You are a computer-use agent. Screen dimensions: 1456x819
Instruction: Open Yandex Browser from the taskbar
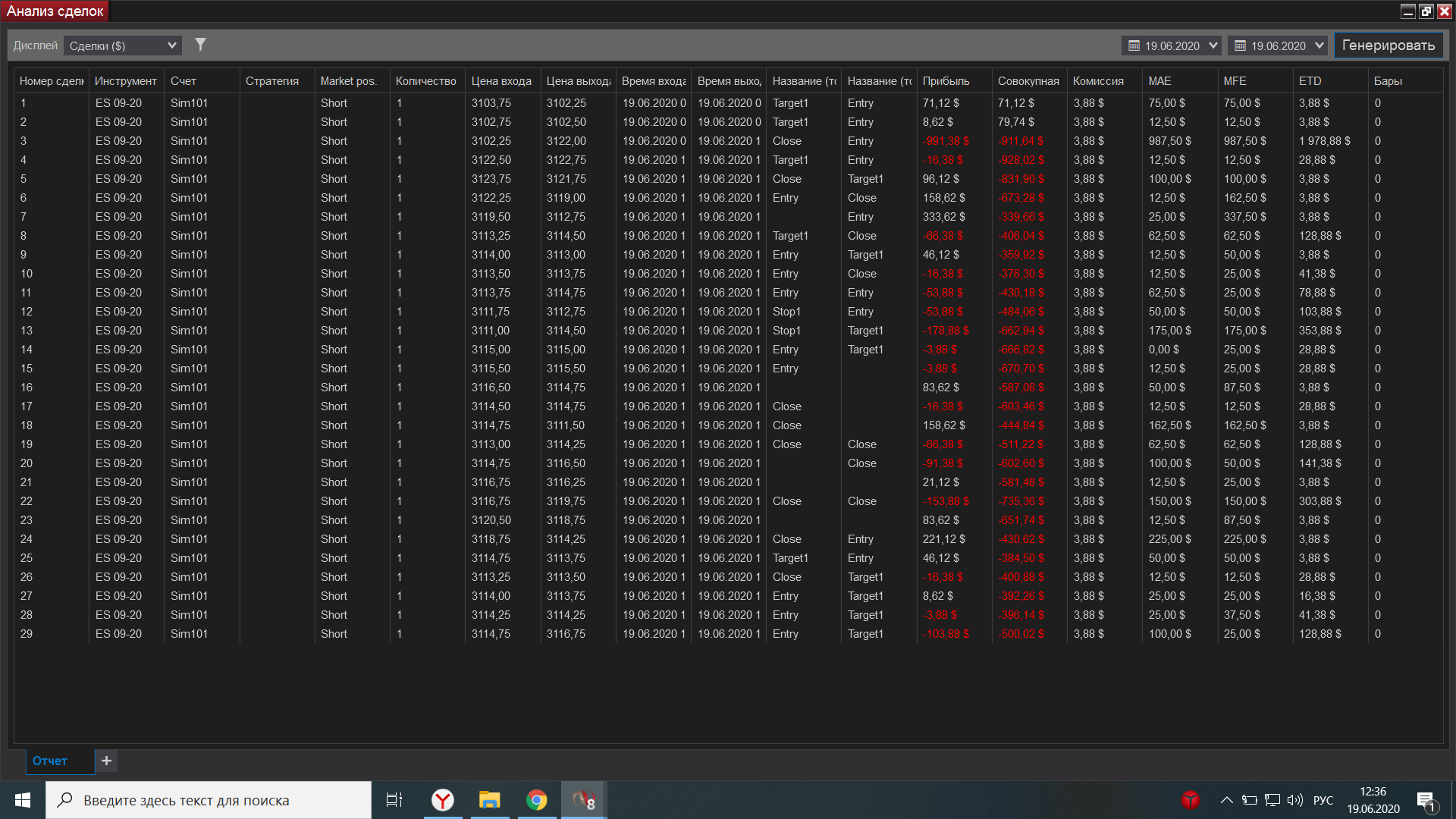pyautogui.click(x=443, y=800)
